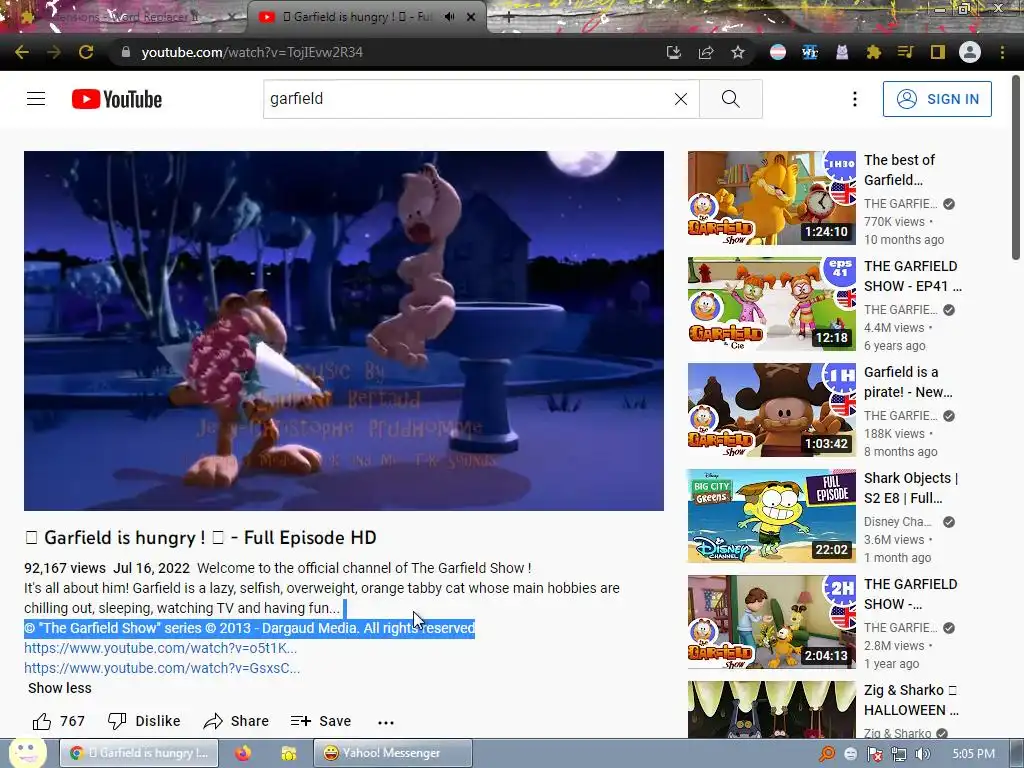Mute tab via speaker icon on Garfield tab
The image size is (1024, 768).
point(449,17)
